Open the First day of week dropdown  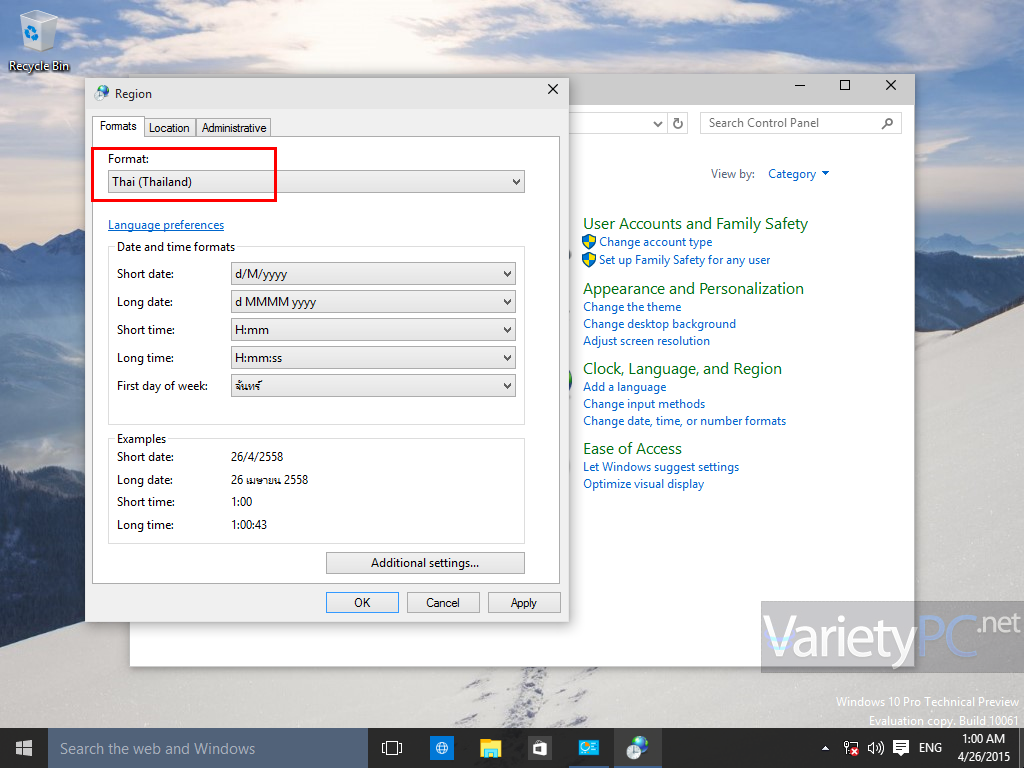(373, 386)
